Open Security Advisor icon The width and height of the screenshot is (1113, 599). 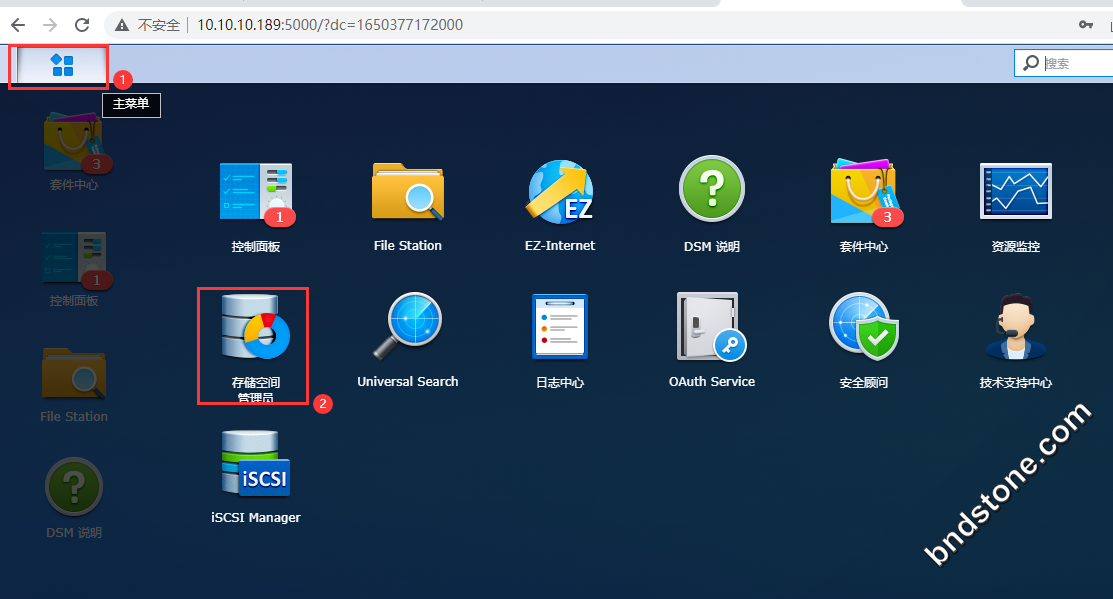864,326
